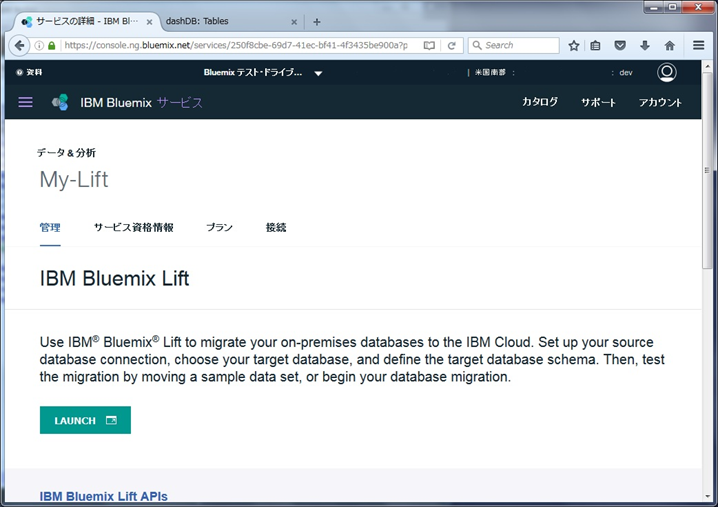Go to Firefox home page icon
The height and width of the screenshot is (507, 718).
(x=670, y=45)
